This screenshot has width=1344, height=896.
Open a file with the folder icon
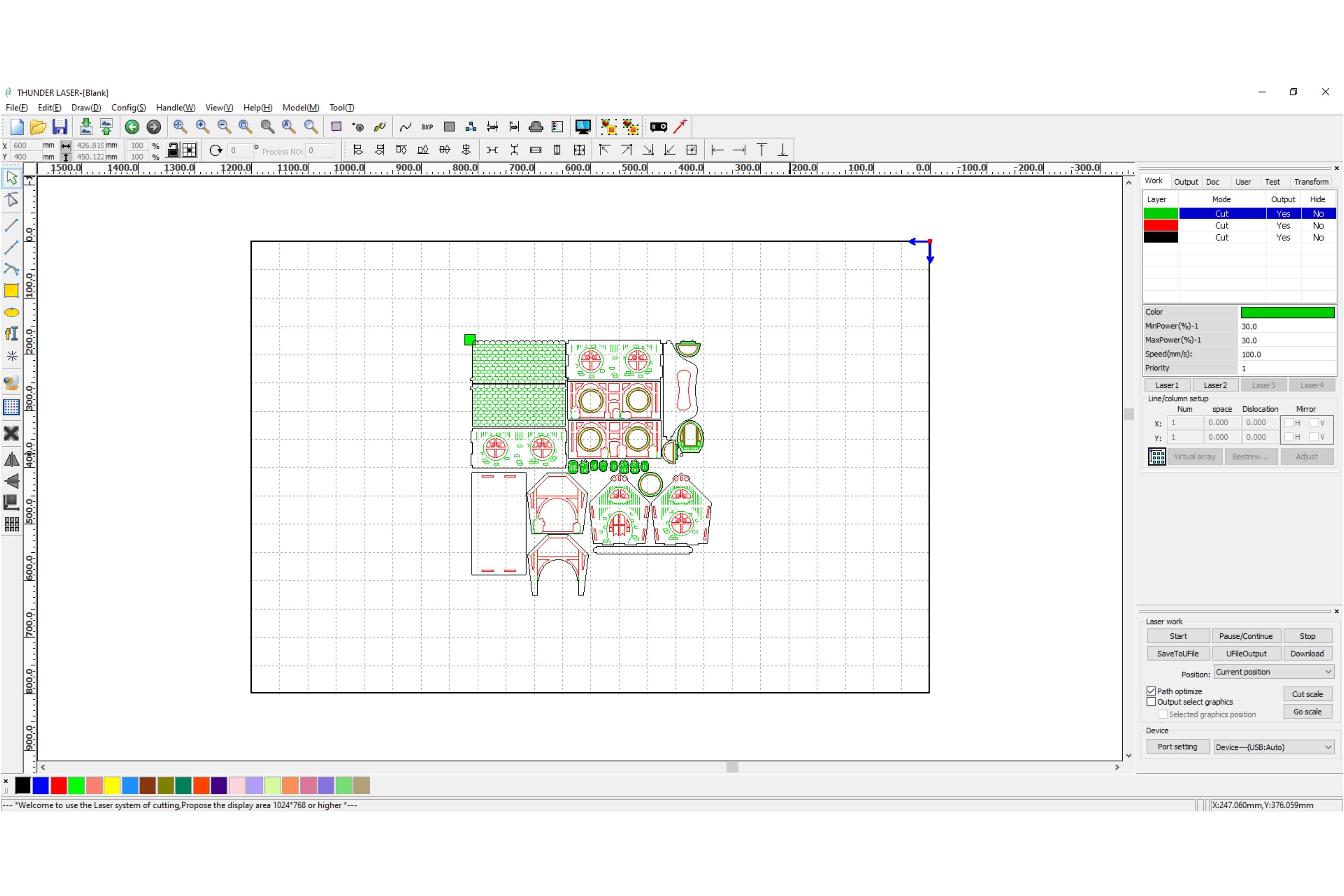click(38, 127)
